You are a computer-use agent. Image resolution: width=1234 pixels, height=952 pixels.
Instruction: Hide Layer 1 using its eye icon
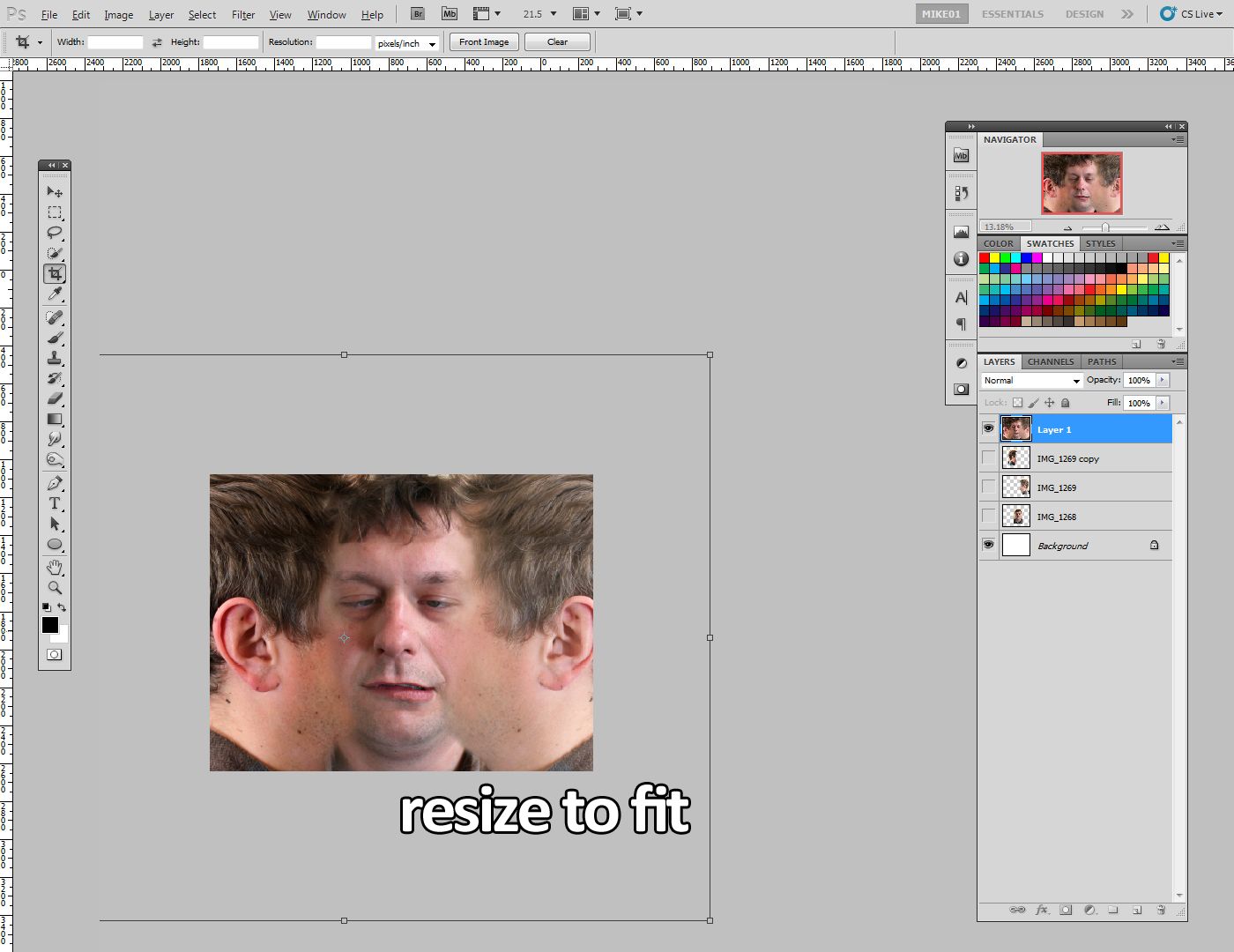click(x=988, y=429)
